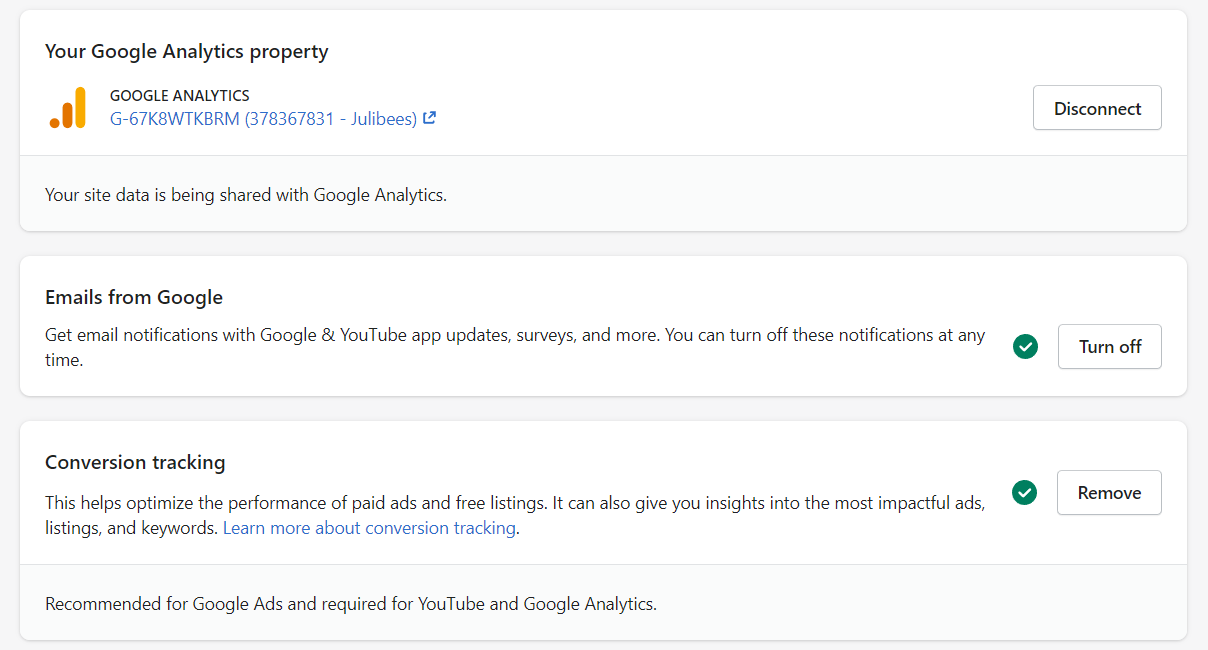Click the external link icon beside Julibees

(429, 118)
